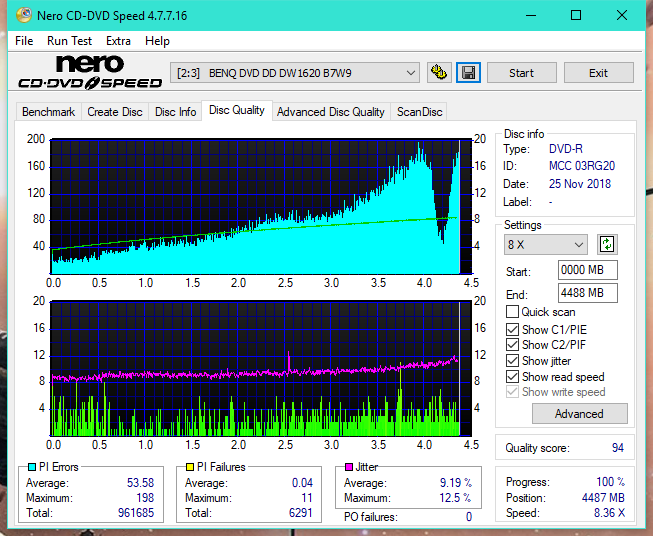Click PI Failures maximum 11

click(x=307, y=498)
